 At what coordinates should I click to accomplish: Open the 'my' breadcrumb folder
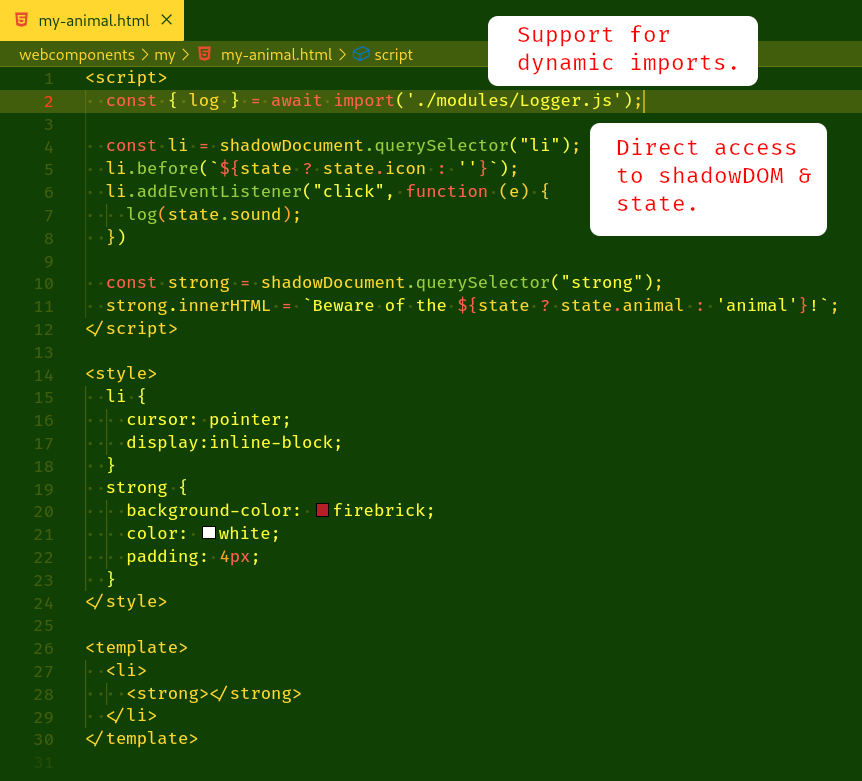tap(165, 55)
